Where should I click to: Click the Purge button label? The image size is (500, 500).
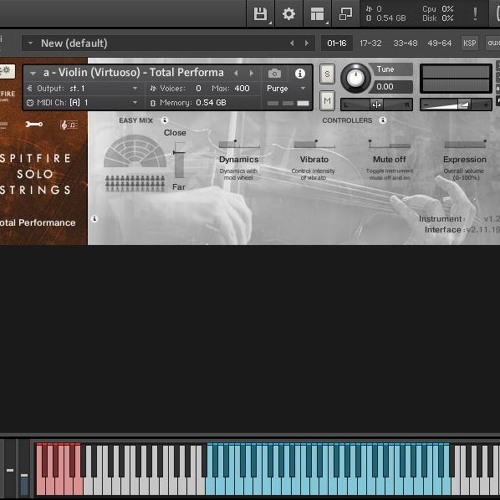[277, 88]
